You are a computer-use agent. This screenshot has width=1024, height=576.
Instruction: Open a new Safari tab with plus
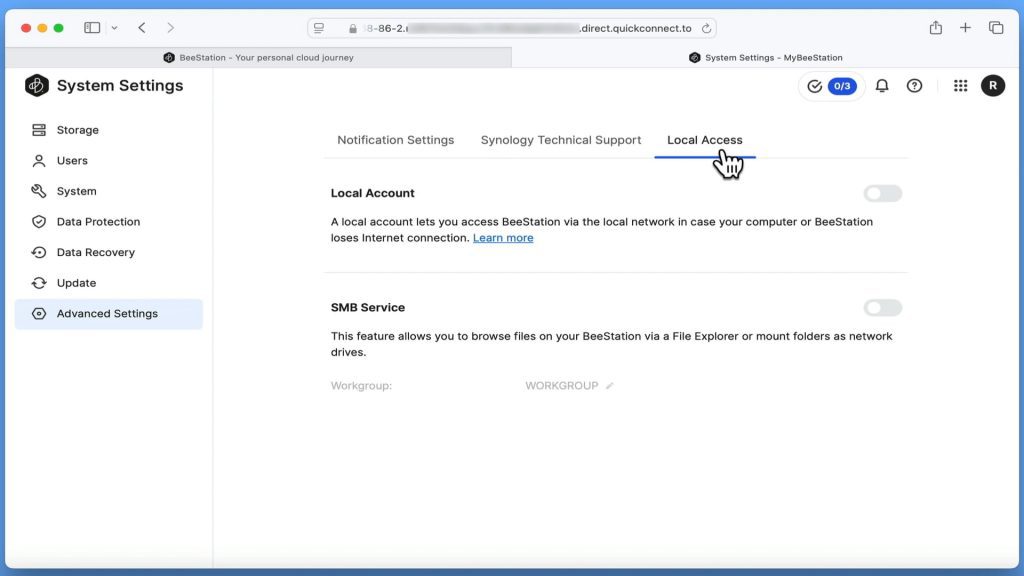(x=965, y=27)
